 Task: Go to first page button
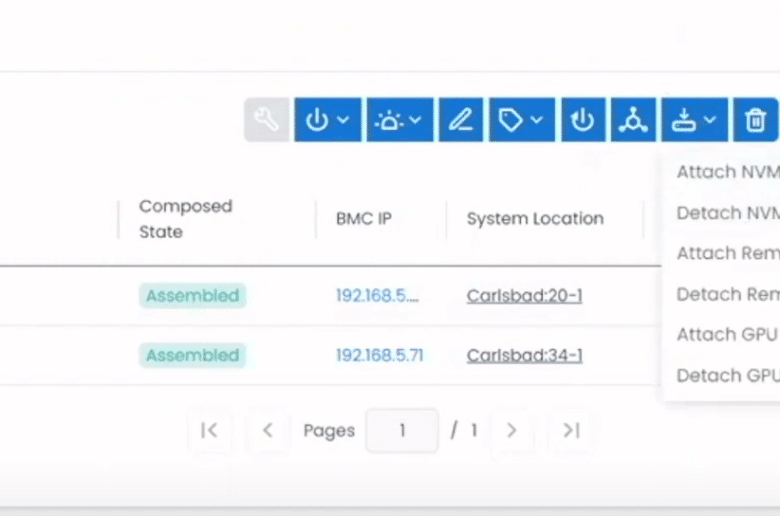pyautogui.click(x=209, y=430)
